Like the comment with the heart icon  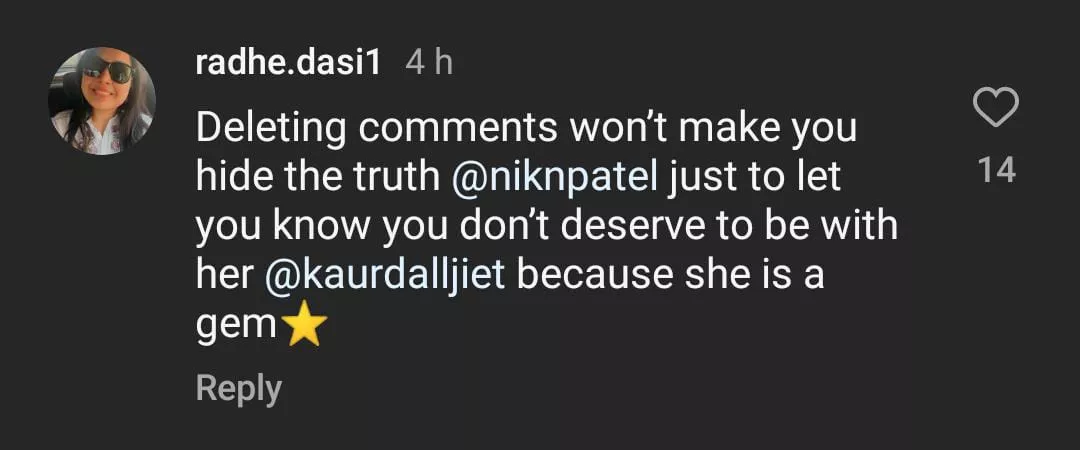coord(995,108)
